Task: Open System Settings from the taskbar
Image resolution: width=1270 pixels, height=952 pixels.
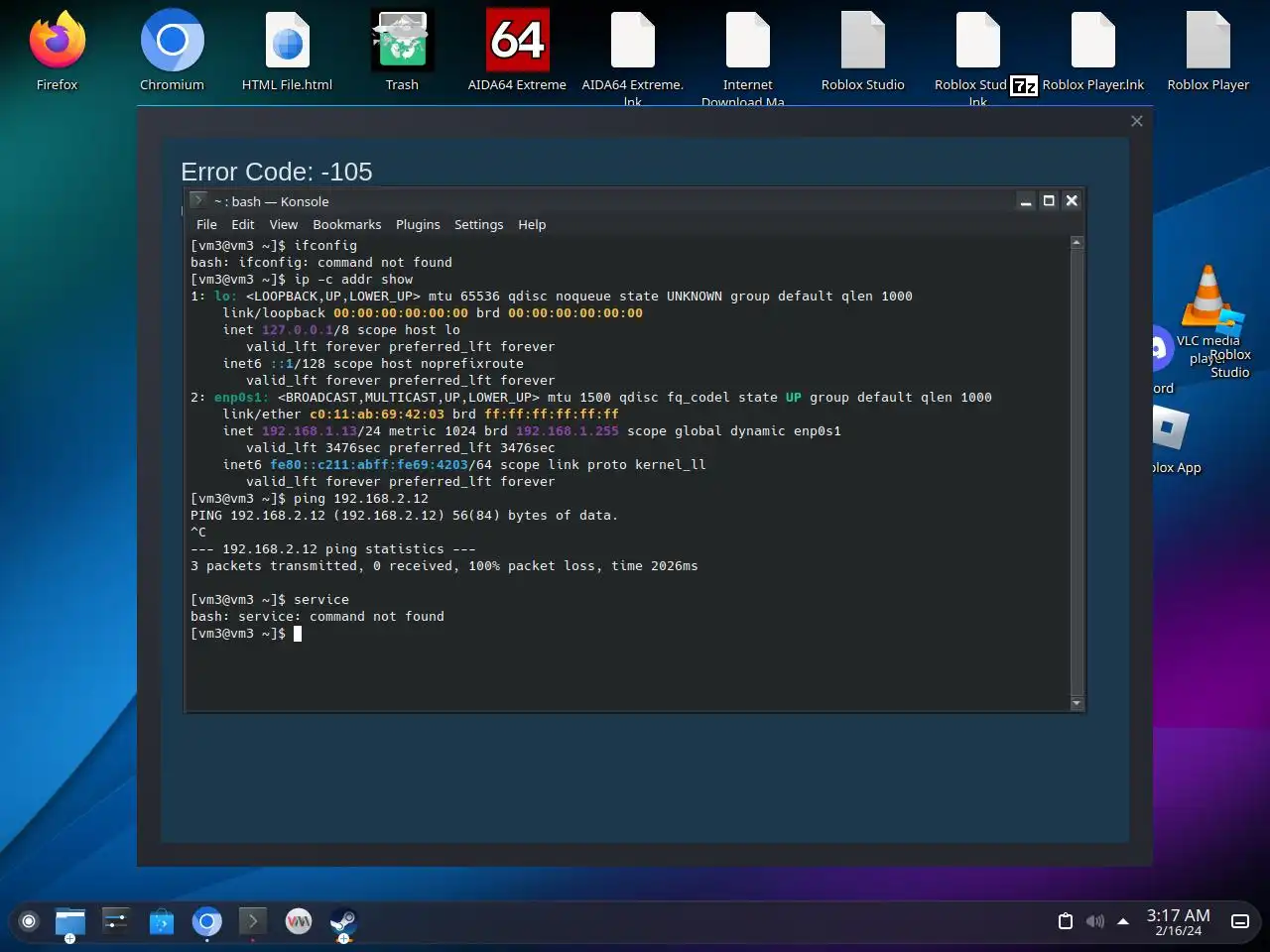Action: tap(116, 922)
